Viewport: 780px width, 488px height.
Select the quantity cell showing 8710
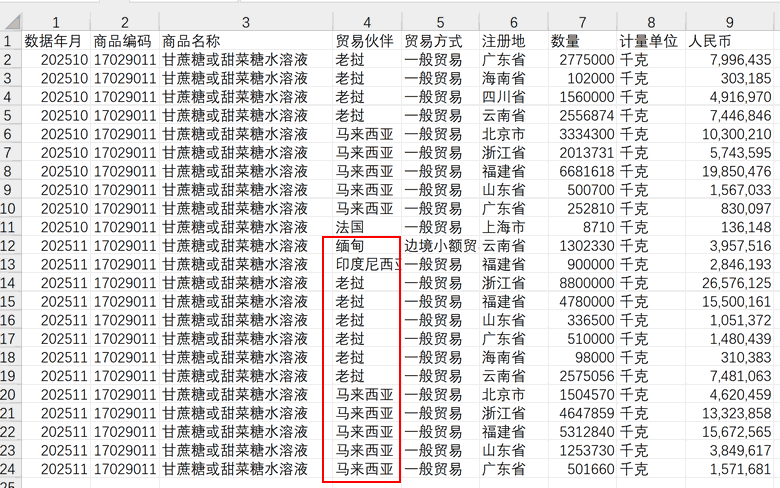tap(581, 227)
